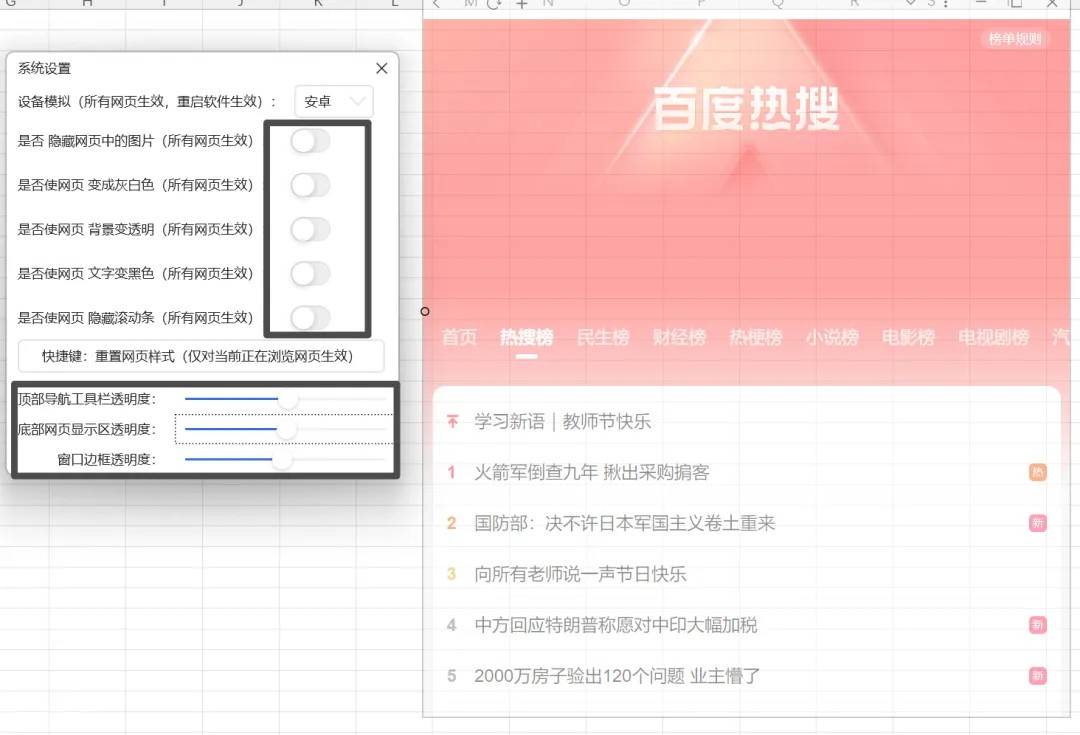The image size is (1080, 735).
Task: Open hot search 中方回应特朗普称愿对中印大幅加税
Action: pos(616,625)
